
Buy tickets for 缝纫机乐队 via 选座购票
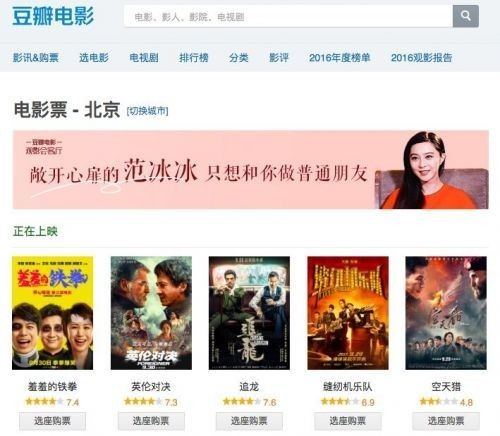coord(348,421)
